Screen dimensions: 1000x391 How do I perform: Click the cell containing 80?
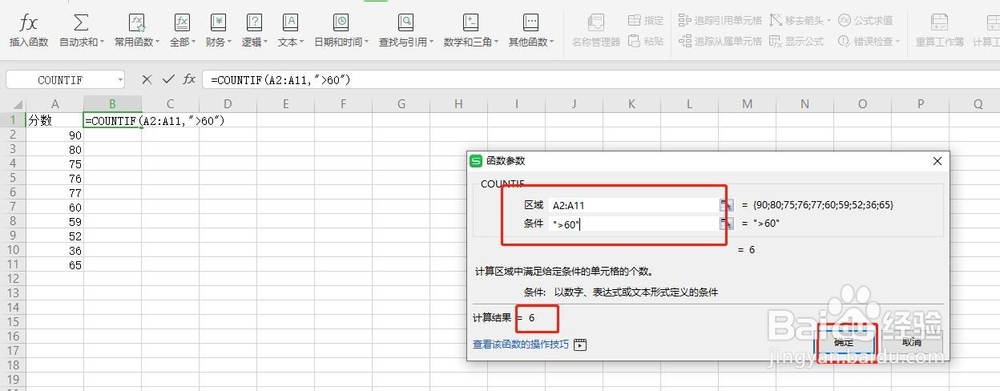(55, 149)
